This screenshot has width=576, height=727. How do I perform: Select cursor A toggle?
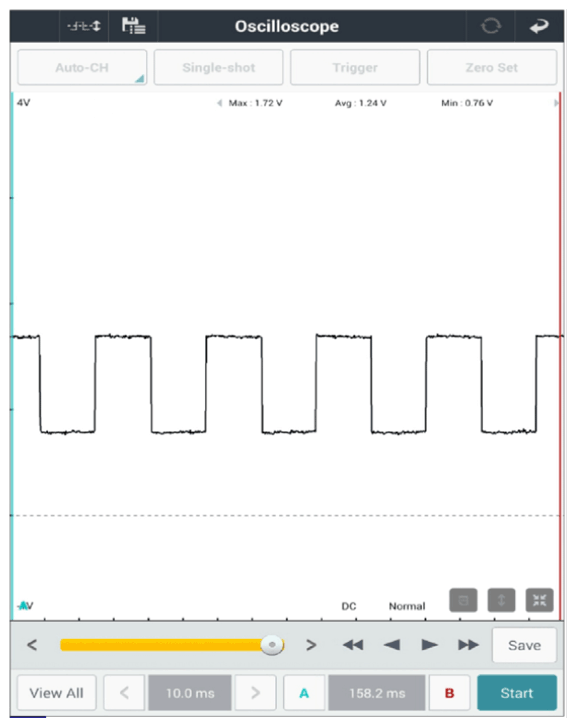click(x=304, y=693)
